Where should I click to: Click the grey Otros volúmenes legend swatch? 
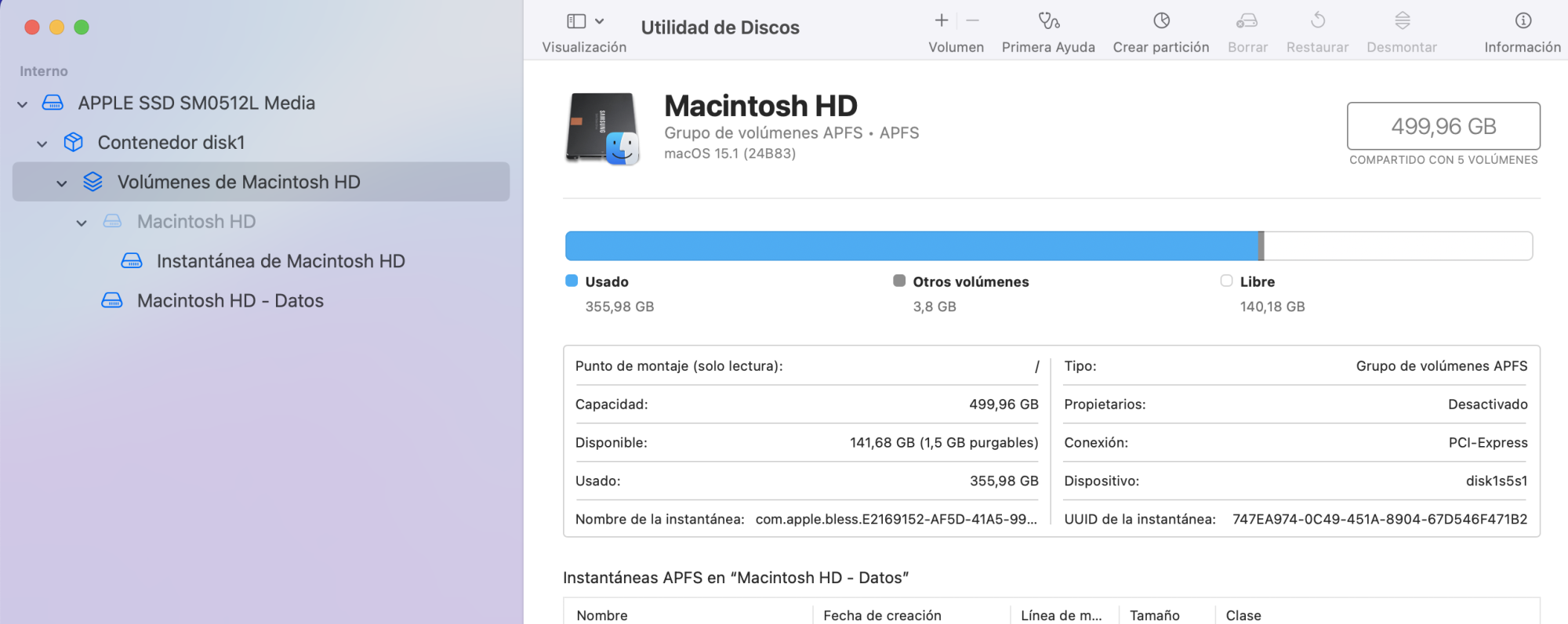coord(899,281)
